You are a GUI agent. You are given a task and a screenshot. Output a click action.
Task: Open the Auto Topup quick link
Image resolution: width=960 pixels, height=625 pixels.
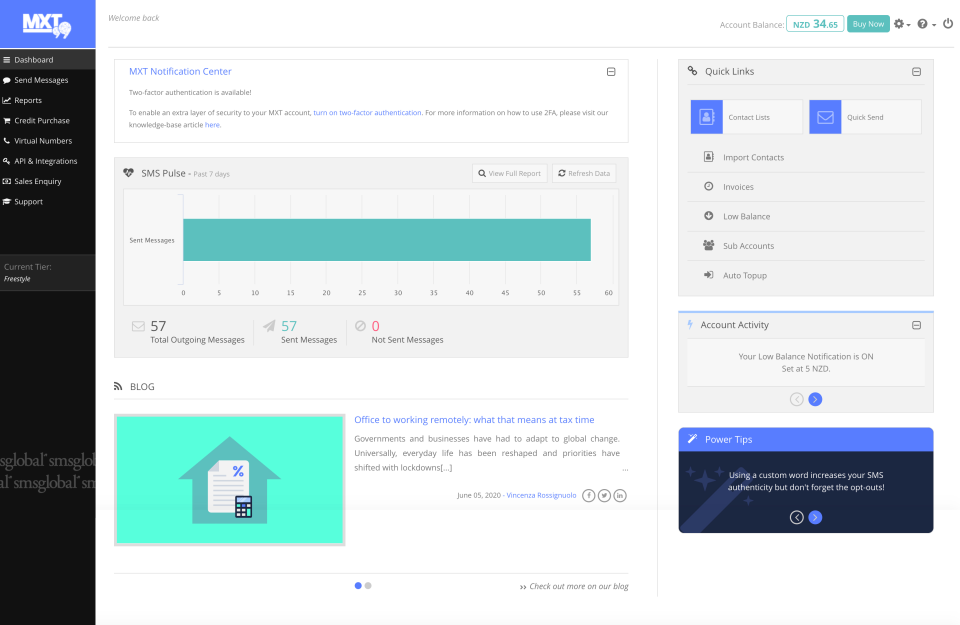[x=742, y=275]
